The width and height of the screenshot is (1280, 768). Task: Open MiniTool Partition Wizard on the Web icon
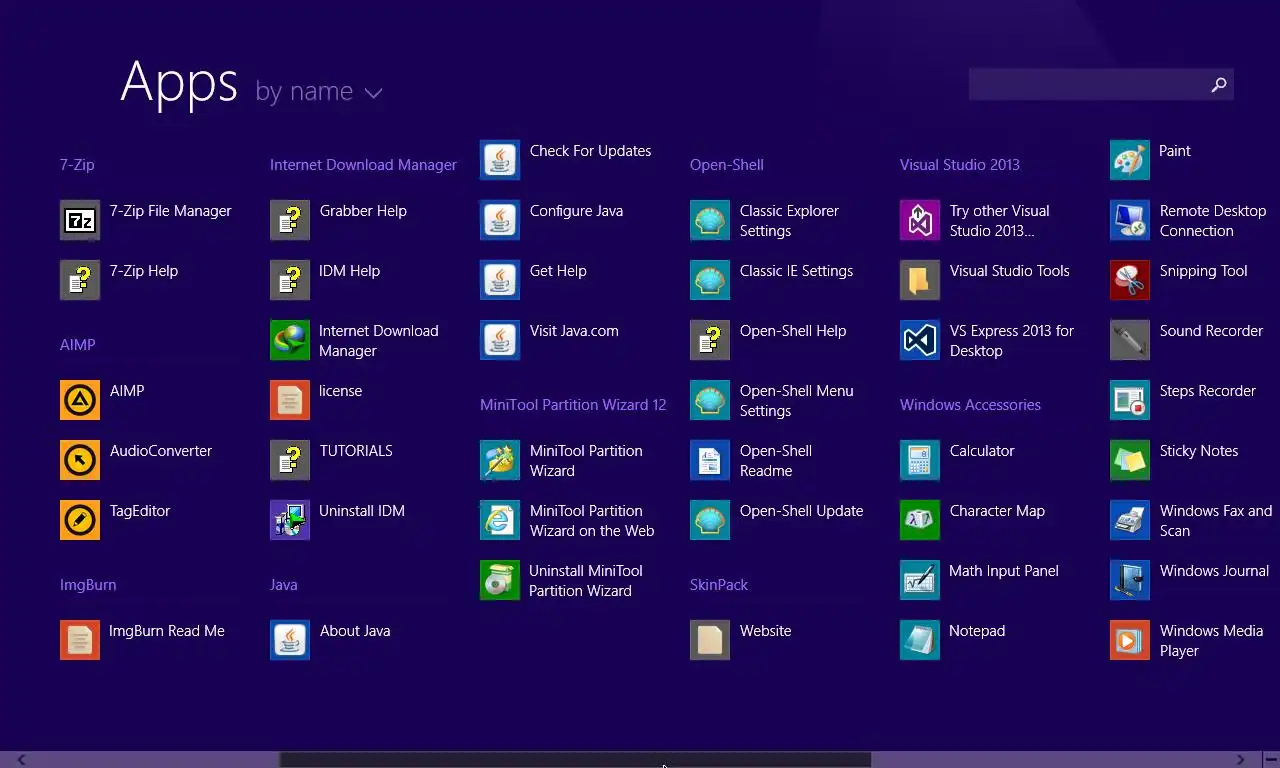click(x=500, y=520)
